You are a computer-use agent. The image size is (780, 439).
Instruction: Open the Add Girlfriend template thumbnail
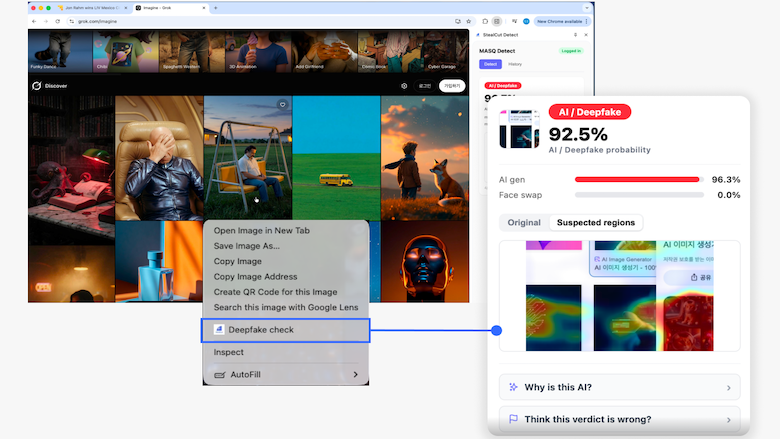[x=324, y=51]
